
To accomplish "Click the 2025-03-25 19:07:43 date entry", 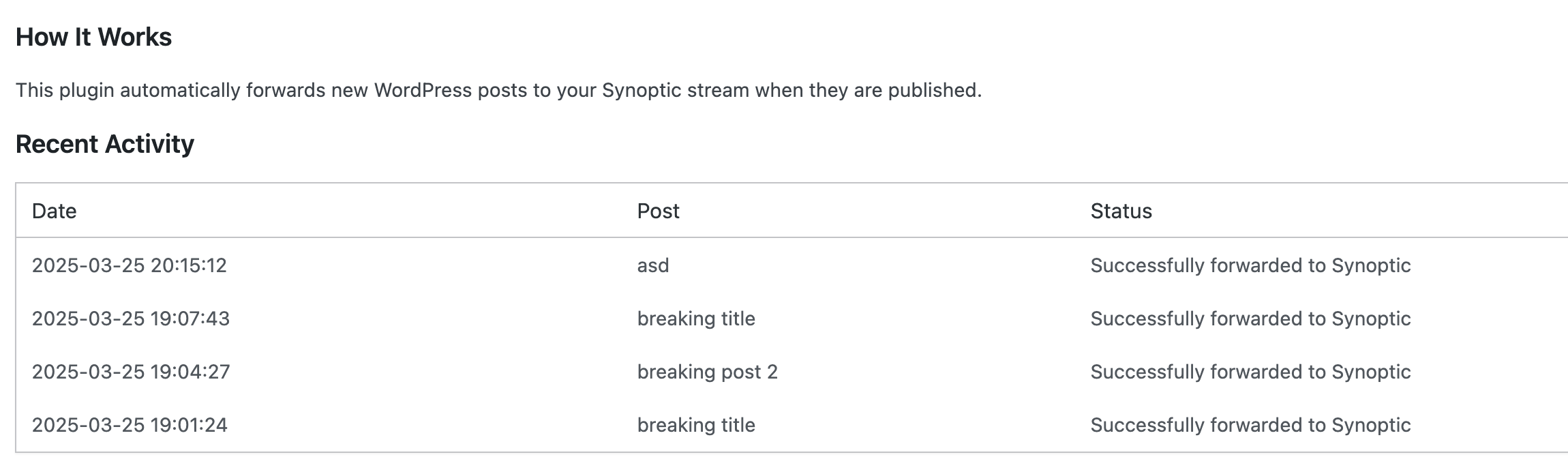I will click(130, 319).
